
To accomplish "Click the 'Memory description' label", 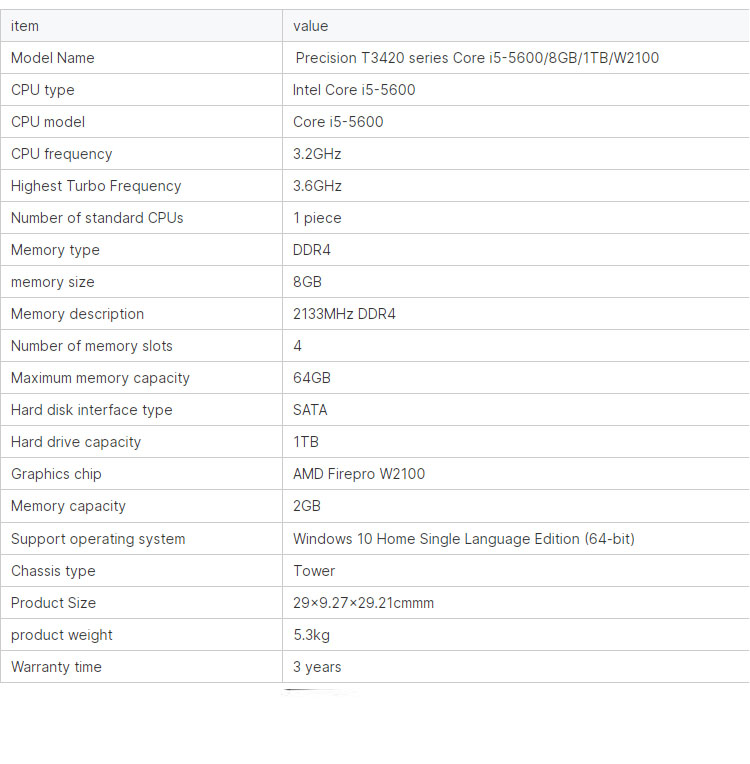I will click(x=77, y=314).
